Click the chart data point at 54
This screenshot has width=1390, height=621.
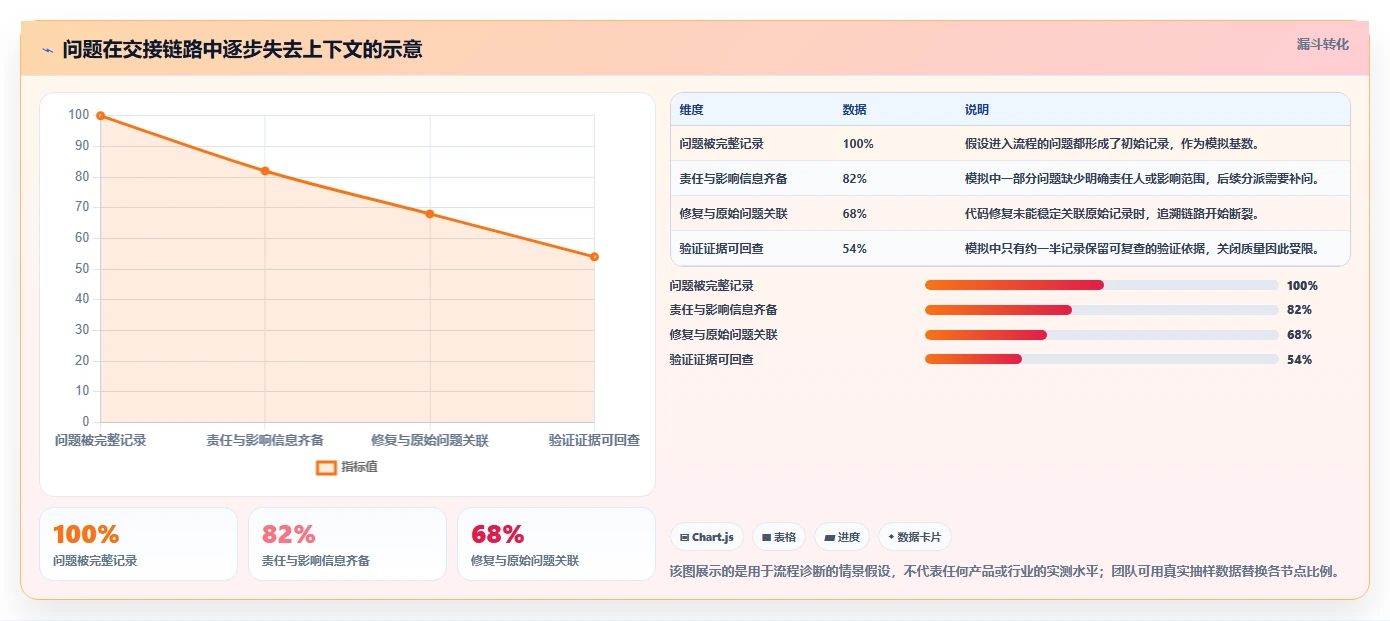pyautogui.click(x=594, y=257)
